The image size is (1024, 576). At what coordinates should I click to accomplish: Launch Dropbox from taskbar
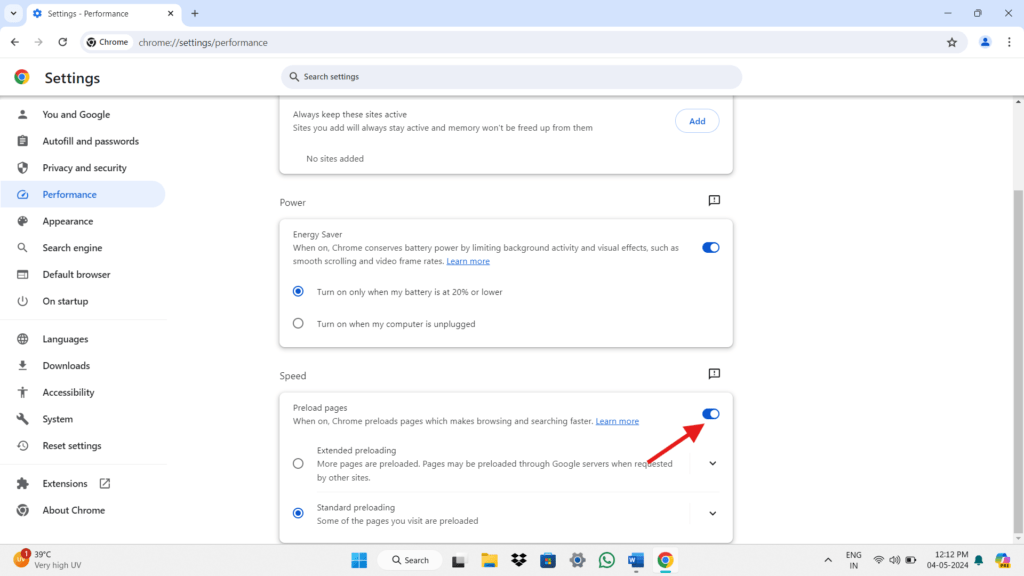[519, 560]
